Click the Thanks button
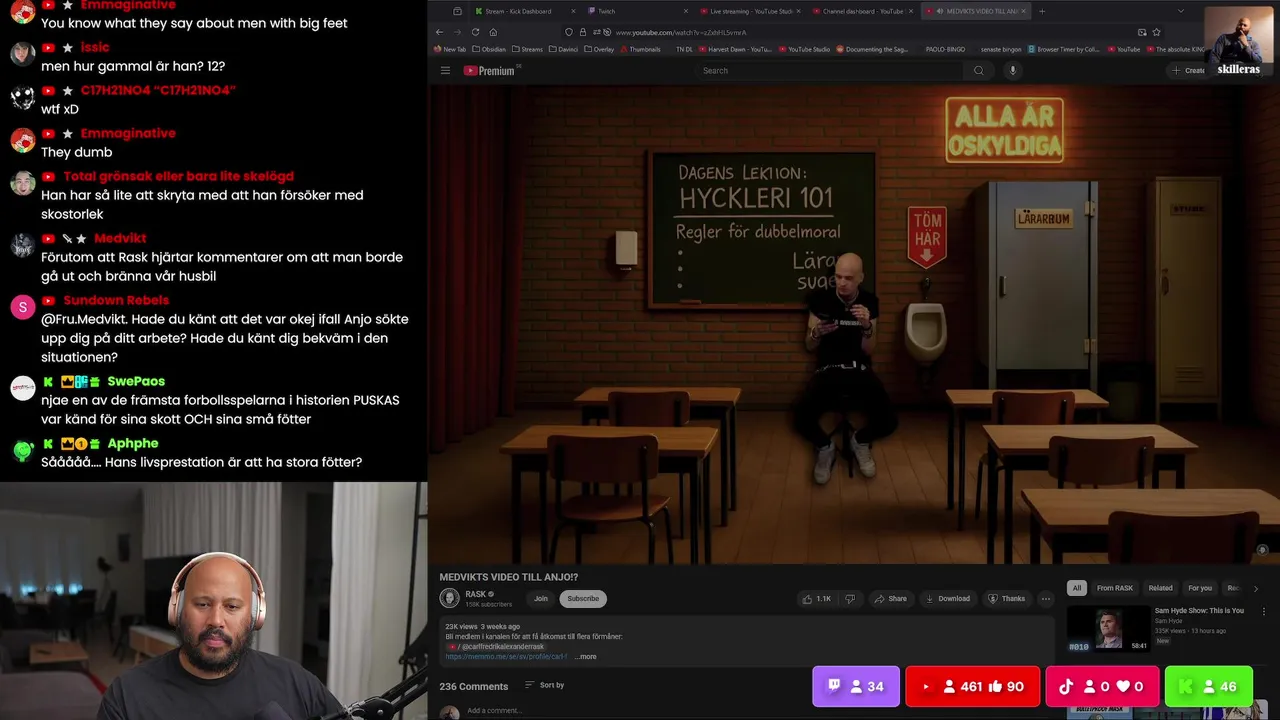Viewport: 1280px width, 720px height. pyautogui.click(x=1006, y=599)
